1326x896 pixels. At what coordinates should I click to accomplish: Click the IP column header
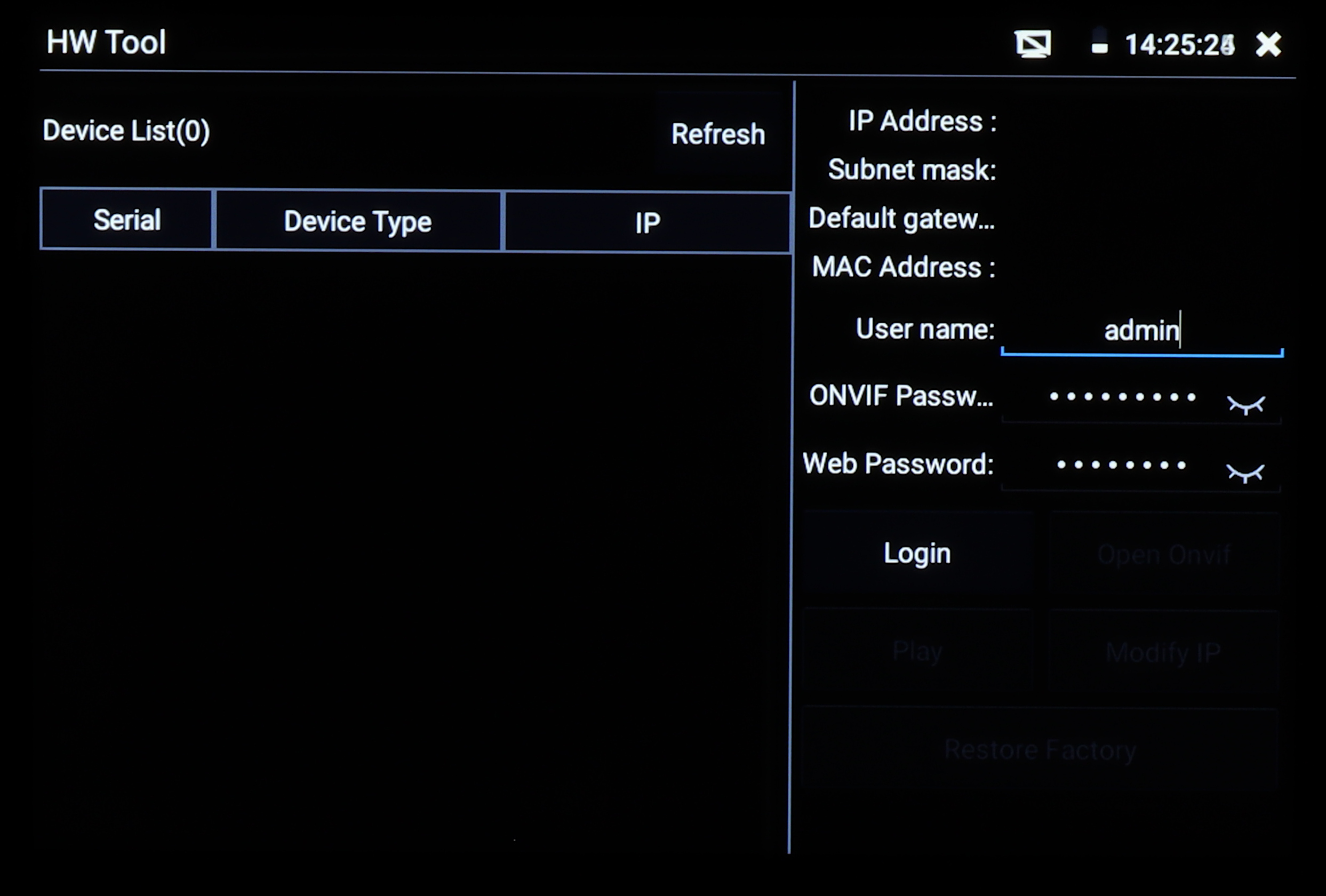(x=648, y=222)
